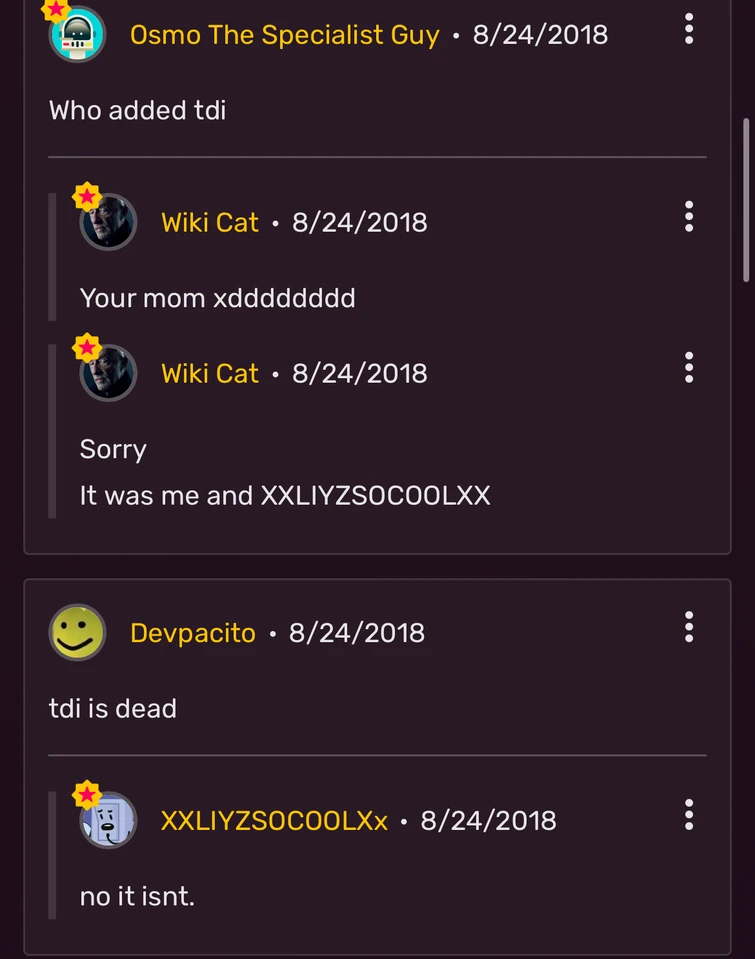Click XXLIYZSOCOOLXx's avatar image
This screenshot has width=755, height=959.
(x=107, y=820)
